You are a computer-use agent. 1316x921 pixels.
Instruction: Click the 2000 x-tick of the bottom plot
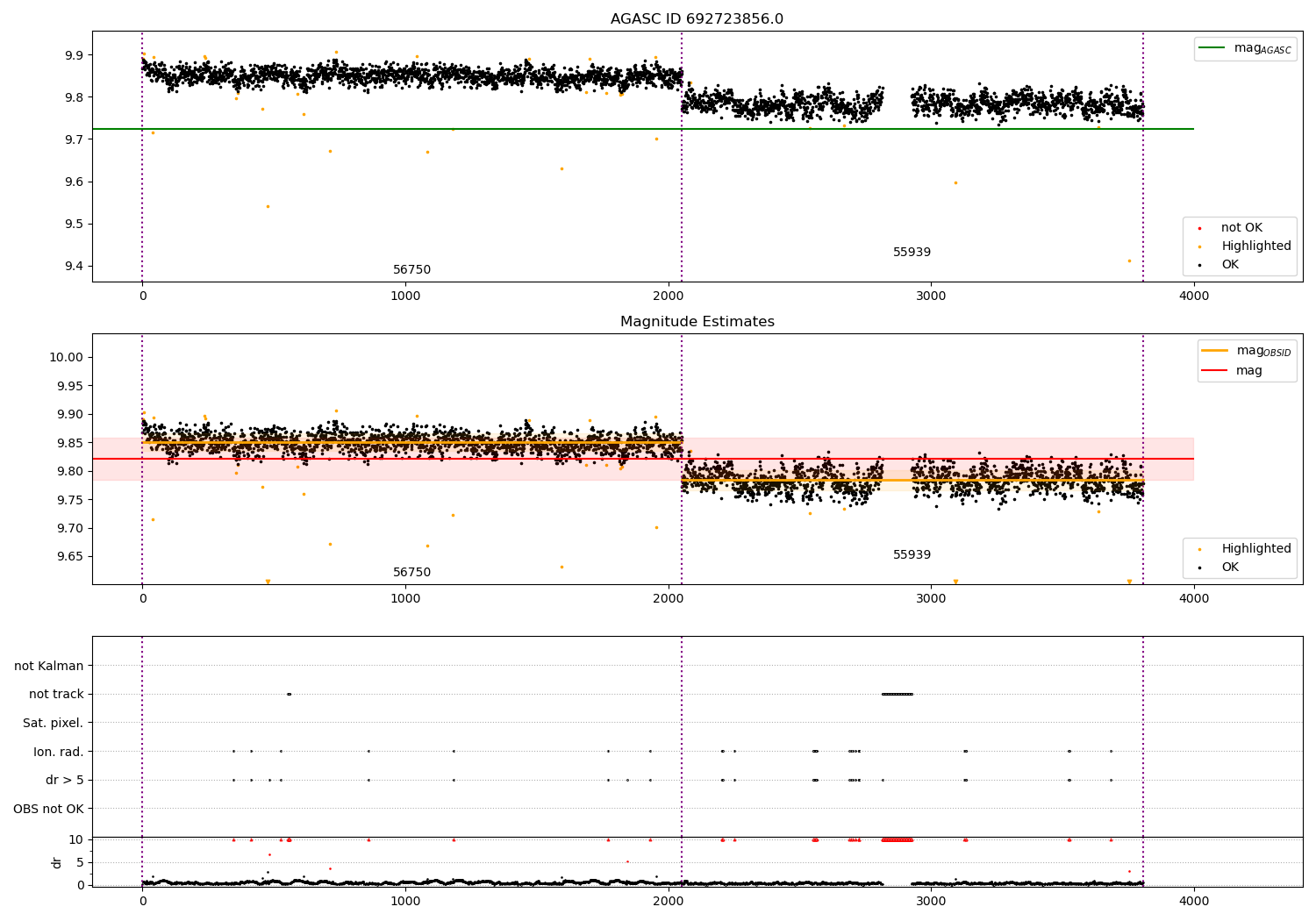(x=669, y=901)
